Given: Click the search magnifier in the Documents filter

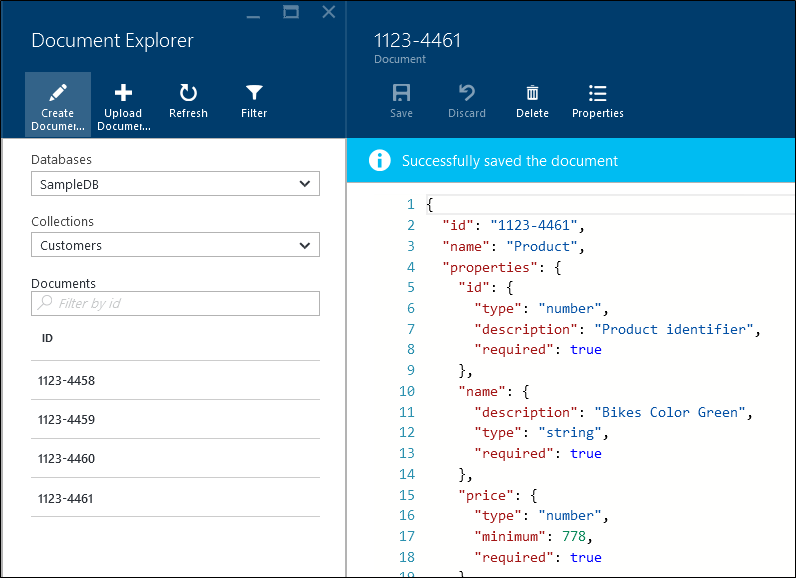Looking at the screenshot, I should click(x=45, y=302).
